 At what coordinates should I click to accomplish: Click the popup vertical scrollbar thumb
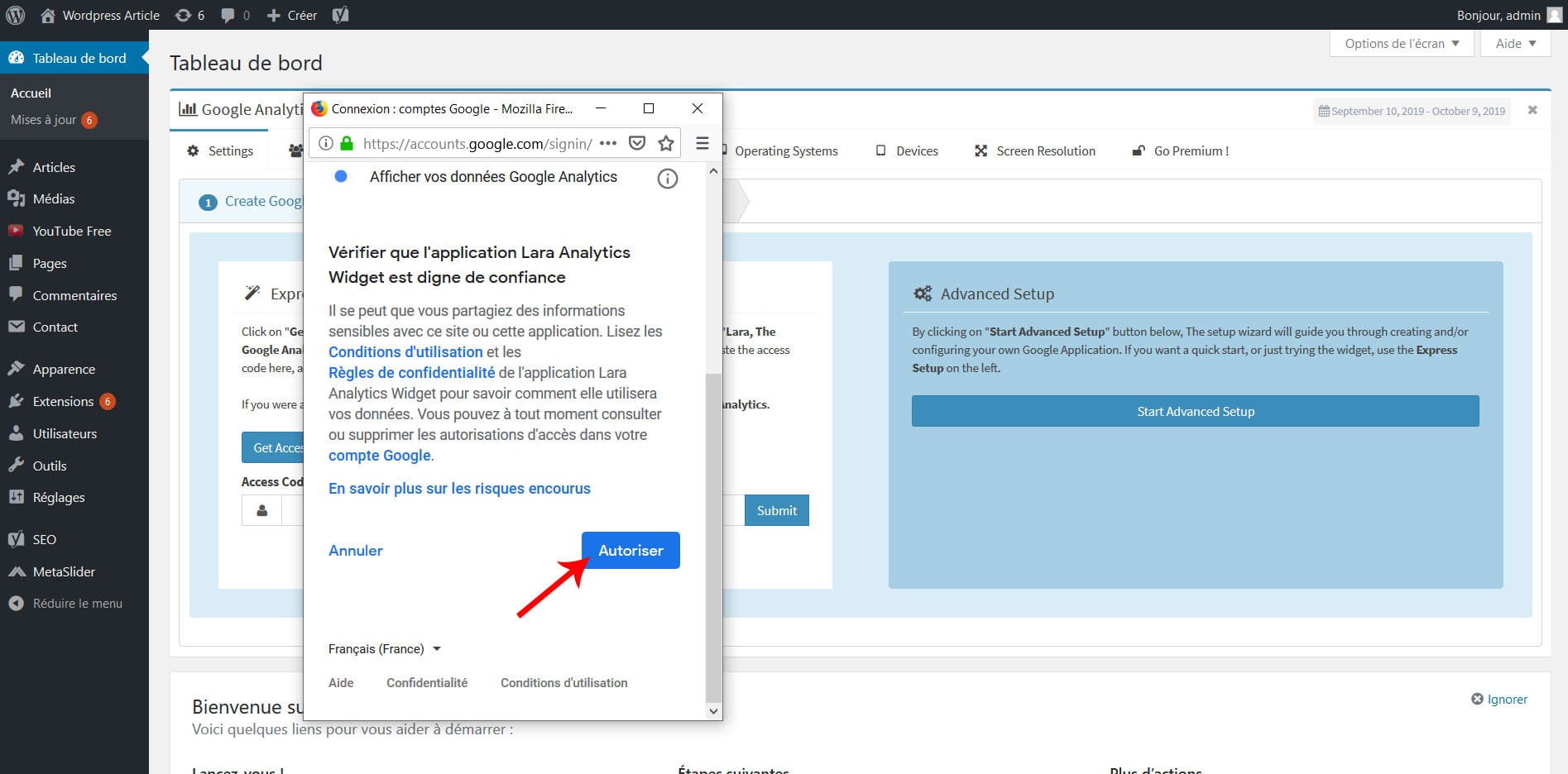click(713, 537)
